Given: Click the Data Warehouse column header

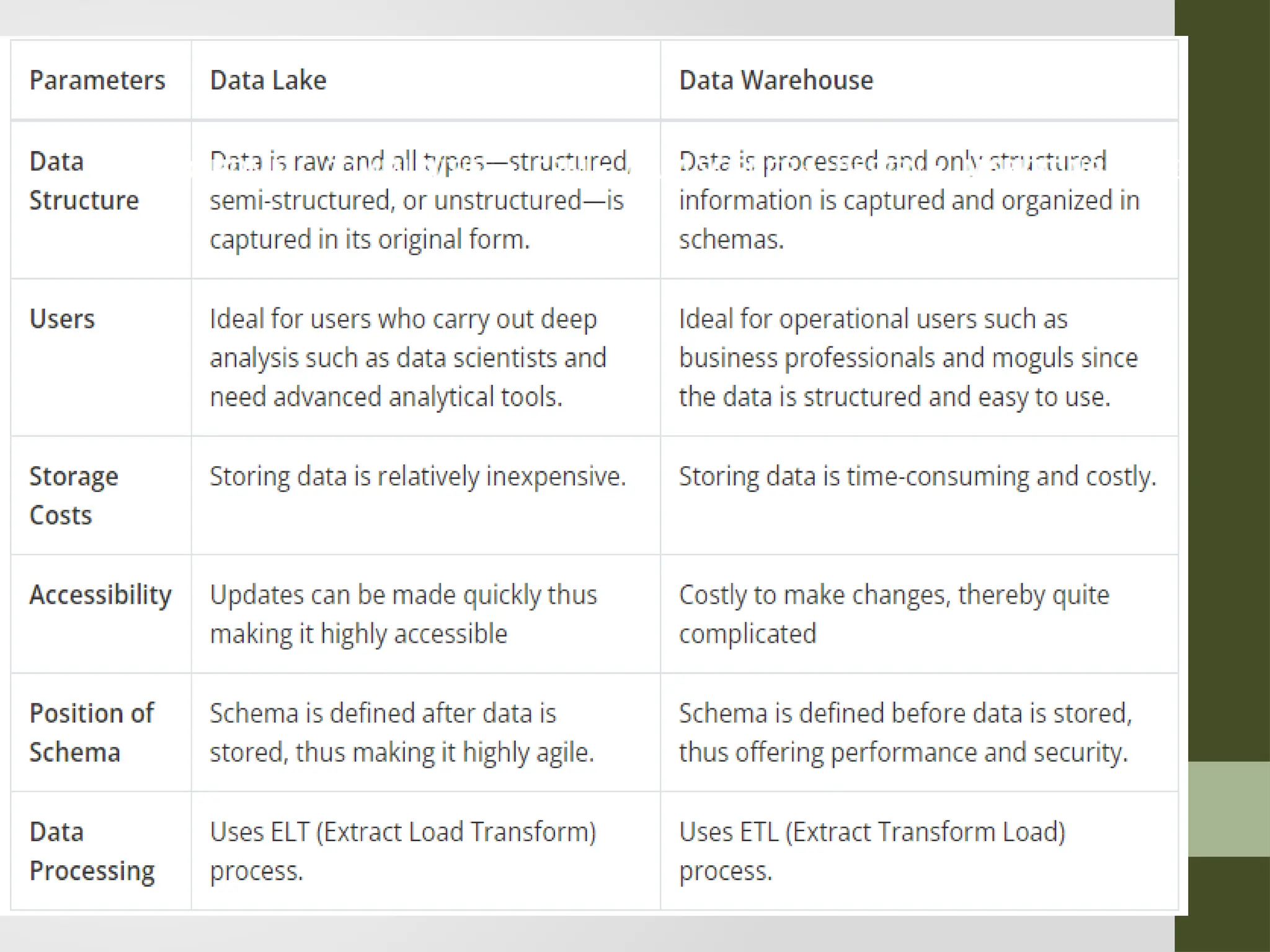Looking at the screenshot, I should [776, 81].
